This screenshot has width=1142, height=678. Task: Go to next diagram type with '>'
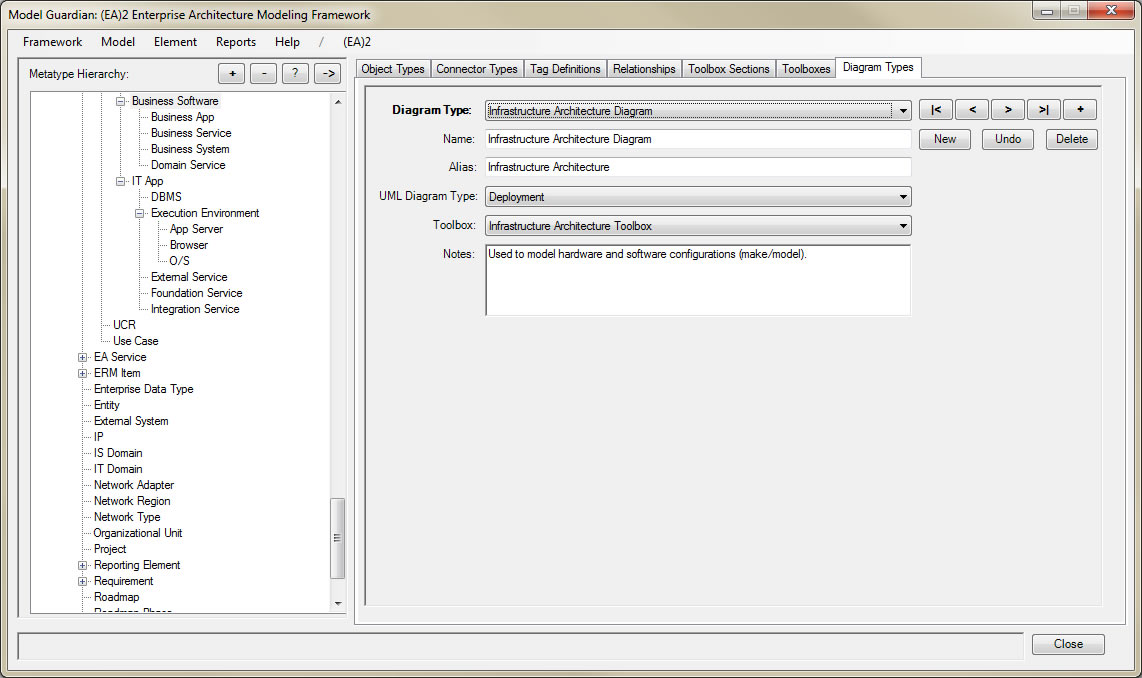(x=1008, y=110)
